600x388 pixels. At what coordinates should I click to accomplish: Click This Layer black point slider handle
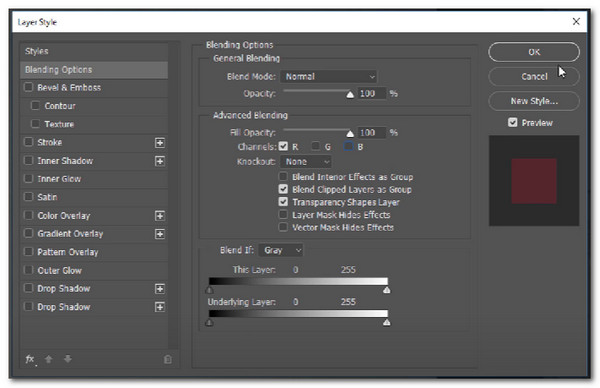(x=209, y=290)
